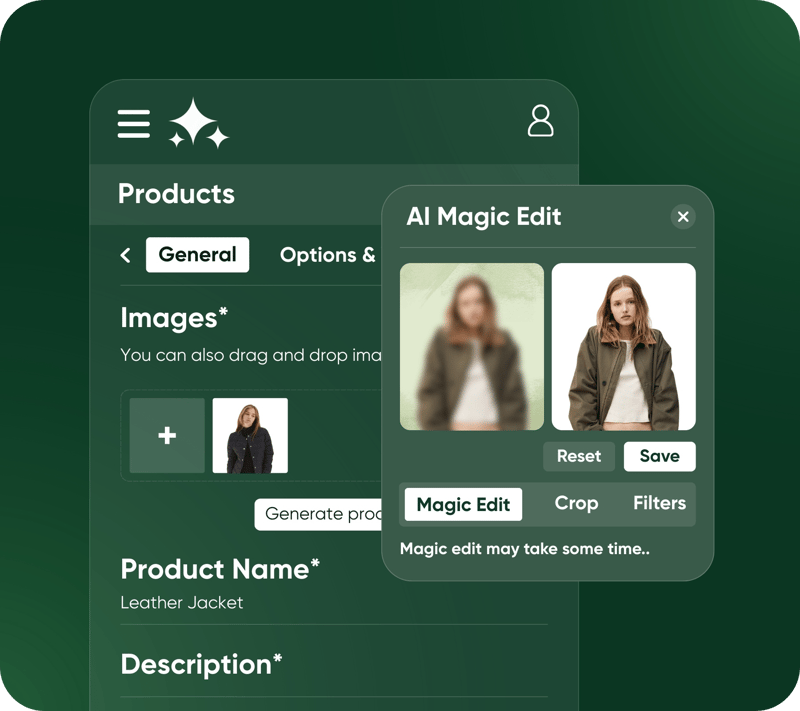The image size is (800, 711).
Task: Click the edited white-background image preview
Action: (623, 347)
